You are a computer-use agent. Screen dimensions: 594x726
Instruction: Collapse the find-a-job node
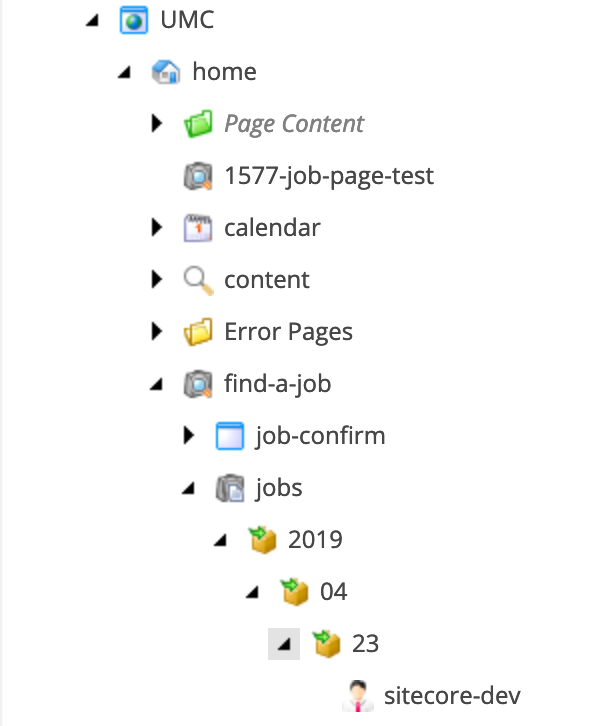click(x=157, y=384)
